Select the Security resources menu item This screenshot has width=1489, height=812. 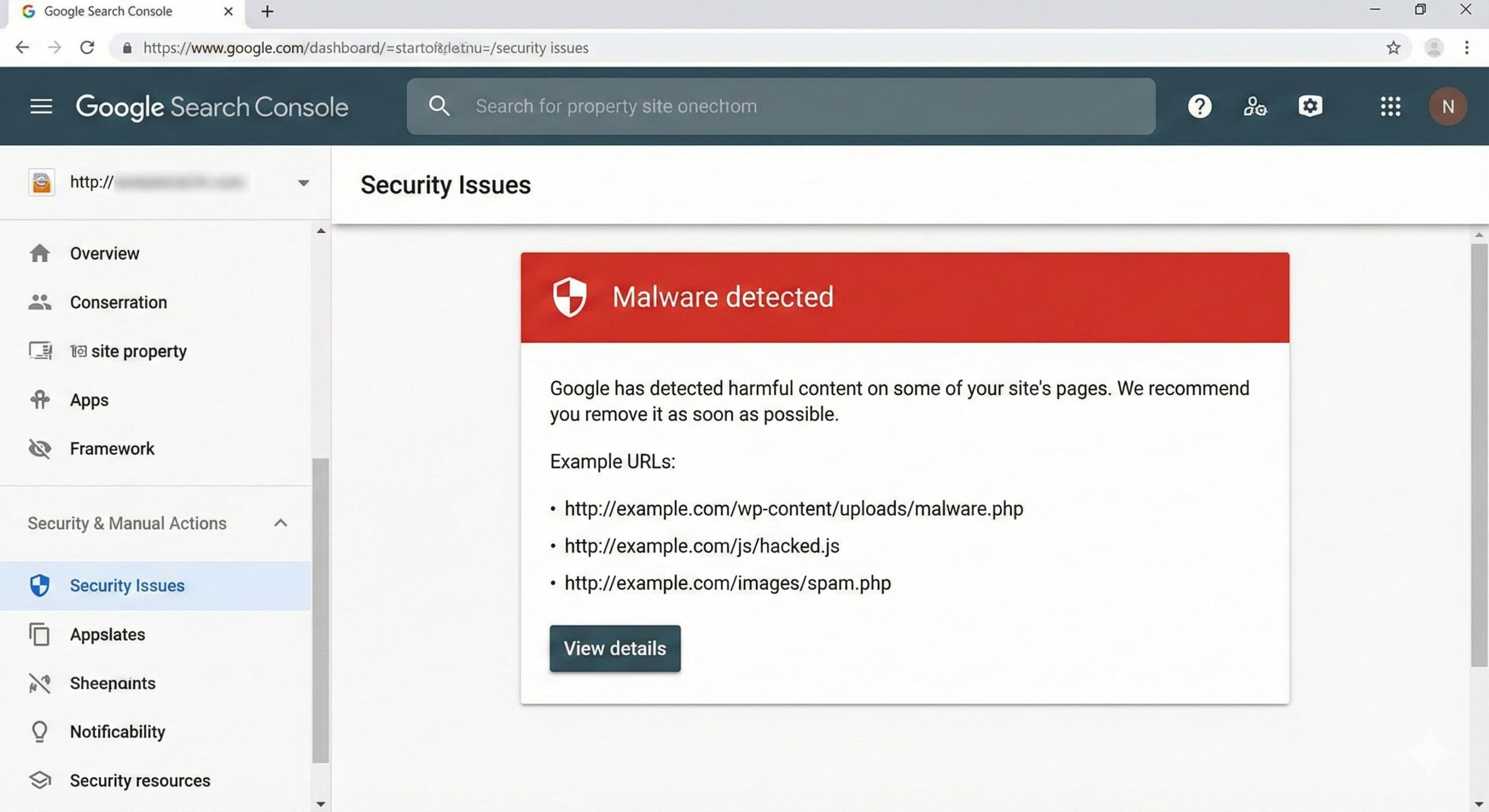pyautogui.click(x=140, y=780)
